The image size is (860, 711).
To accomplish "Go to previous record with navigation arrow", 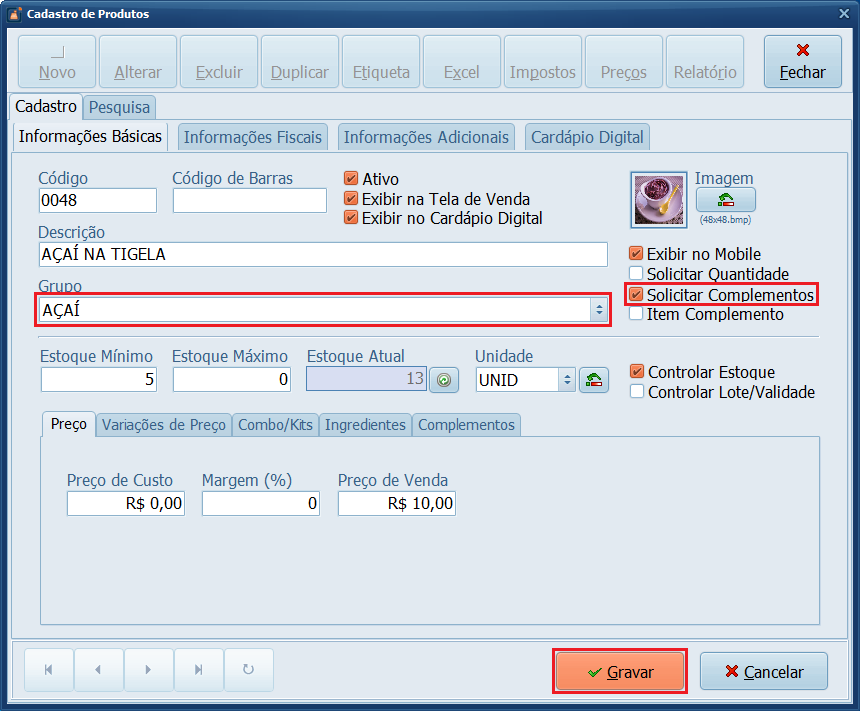I will click(x=98, y=670).
